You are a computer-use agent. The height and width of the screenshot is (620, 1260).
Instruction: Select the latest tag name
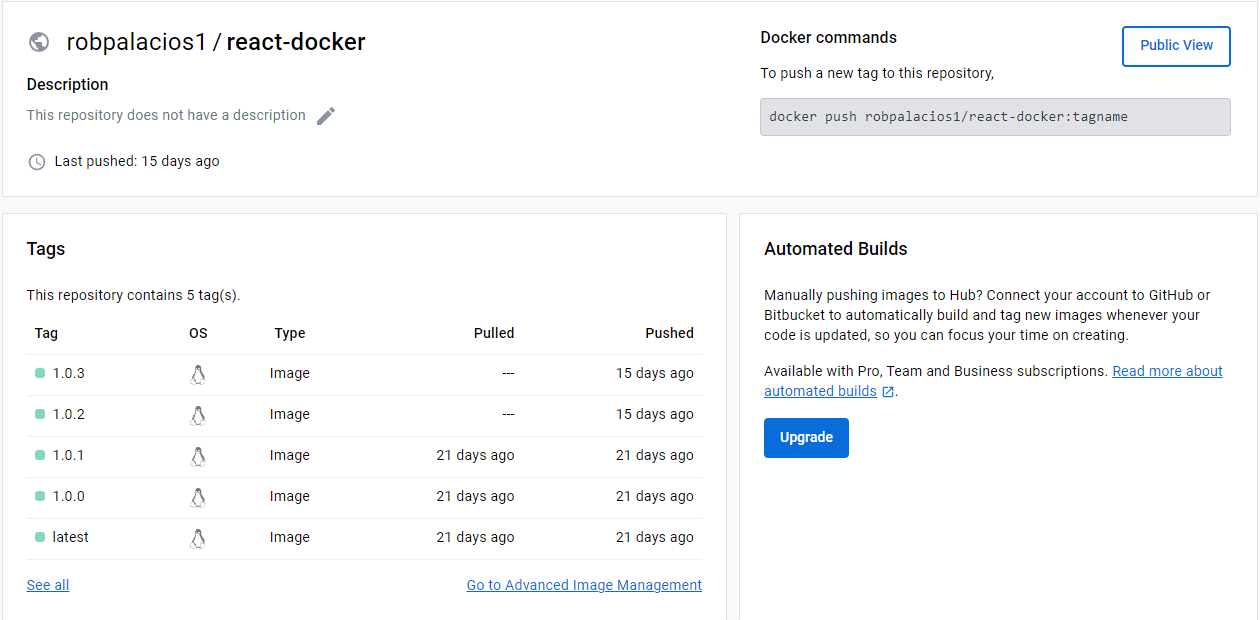(71, 537)
